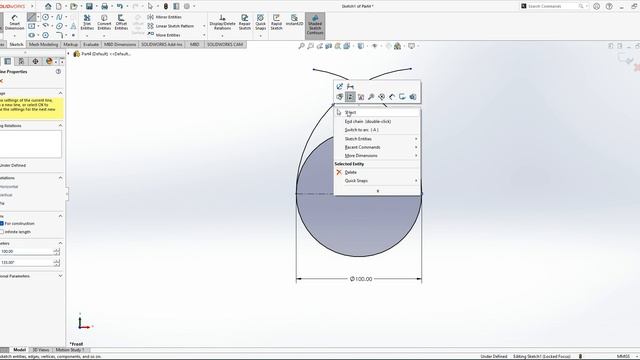The image size is (640, 360).
Task: Open the dropdown arrow beside the Undo icon
Action: click(x=127, y=6)
